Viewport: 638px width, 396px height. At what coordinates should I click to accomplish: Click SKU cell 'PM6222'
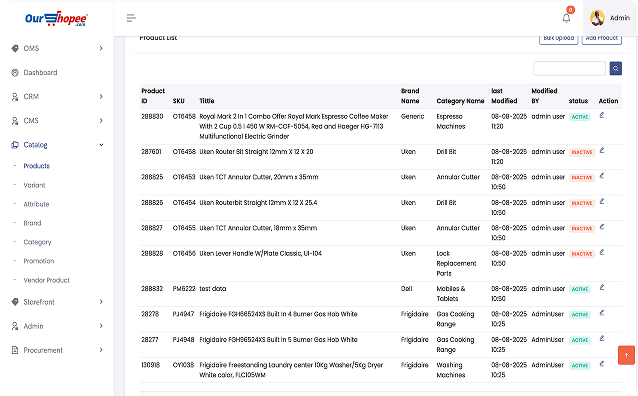pos(184,289)
